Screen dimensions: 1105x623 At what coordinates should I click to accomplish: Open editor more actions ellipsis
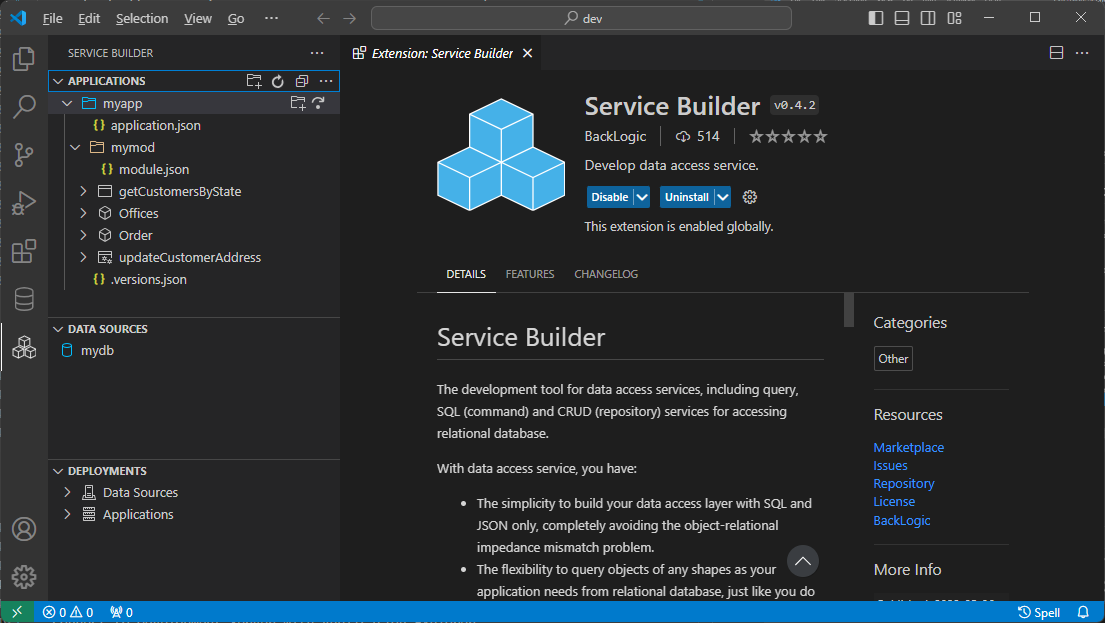(x=1082, y=53)
